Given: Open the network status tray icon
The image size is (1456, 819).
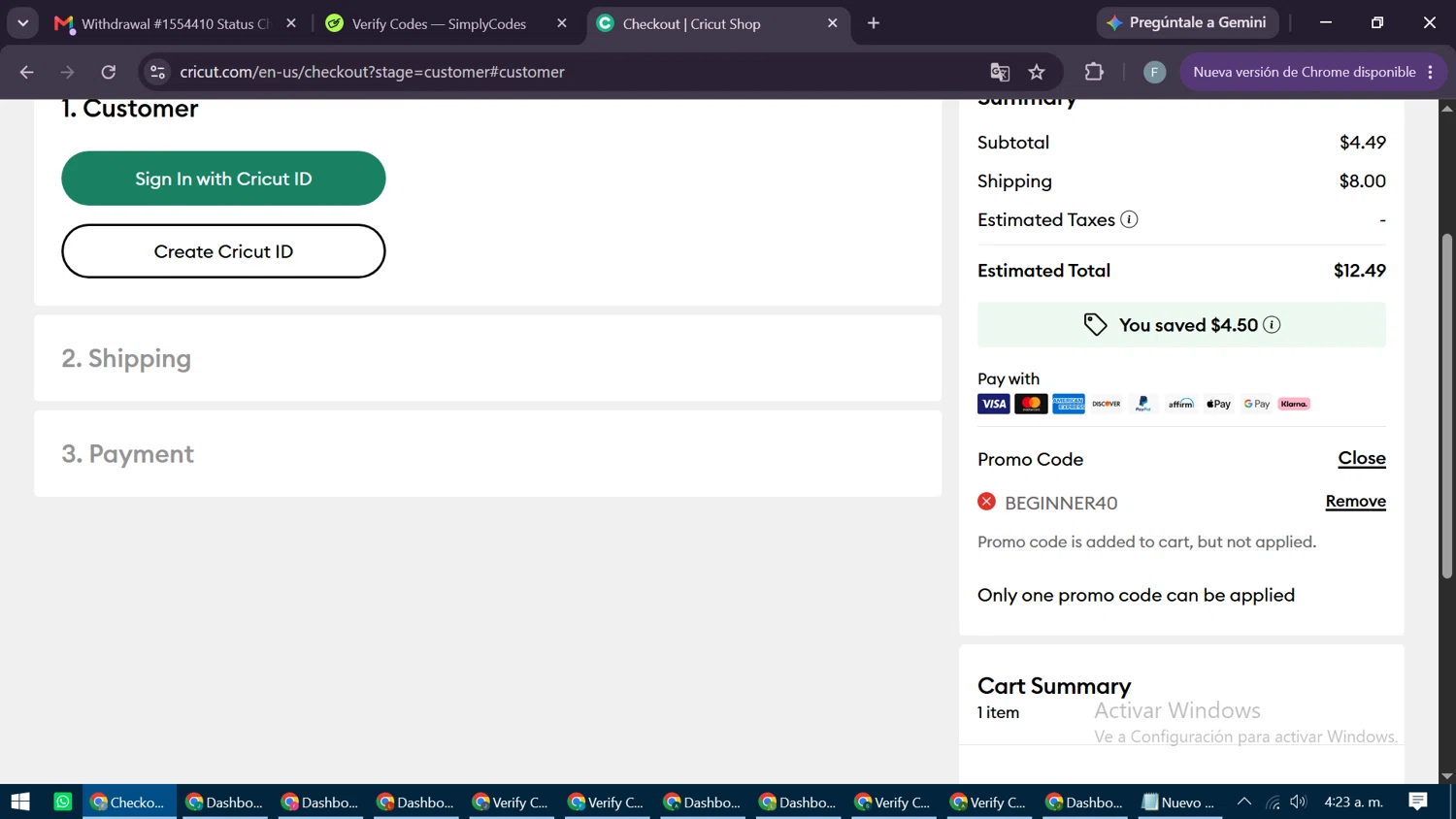Looking at the screenshot, I should tap(1273, 802).
